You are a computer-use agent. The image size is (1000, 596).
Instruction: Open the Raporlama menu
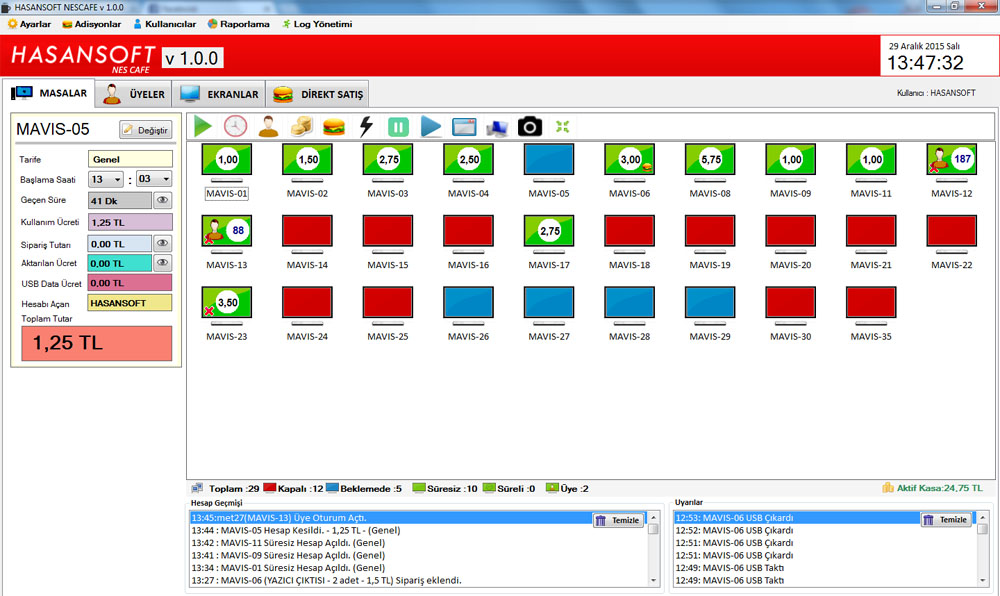point(239,24)
